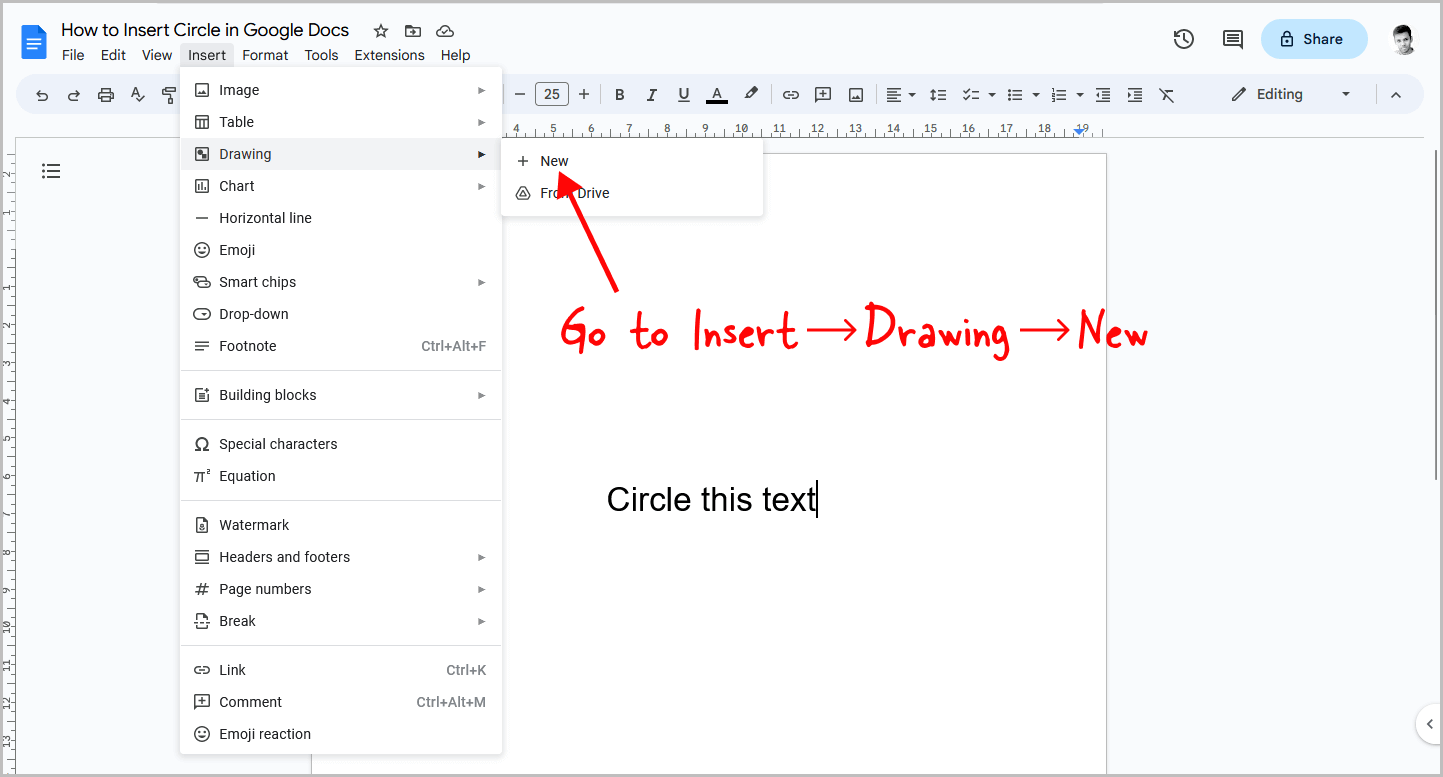
Task: Expand the numbered list options arrow
Action: pos(1081,95)
